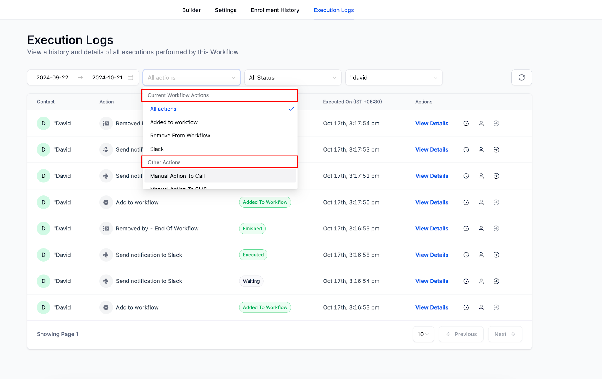Click the start date in the date range

pyautogui.click(x=52, y=78)
